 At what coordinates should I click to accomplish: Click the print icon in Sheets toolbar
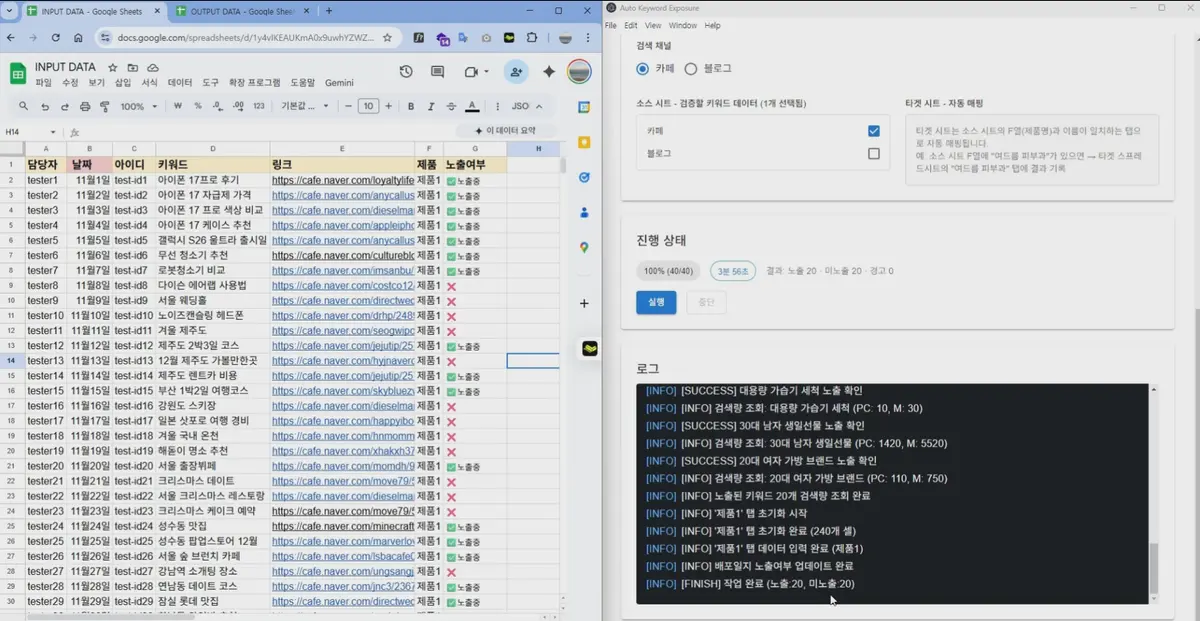pos(85,106)
